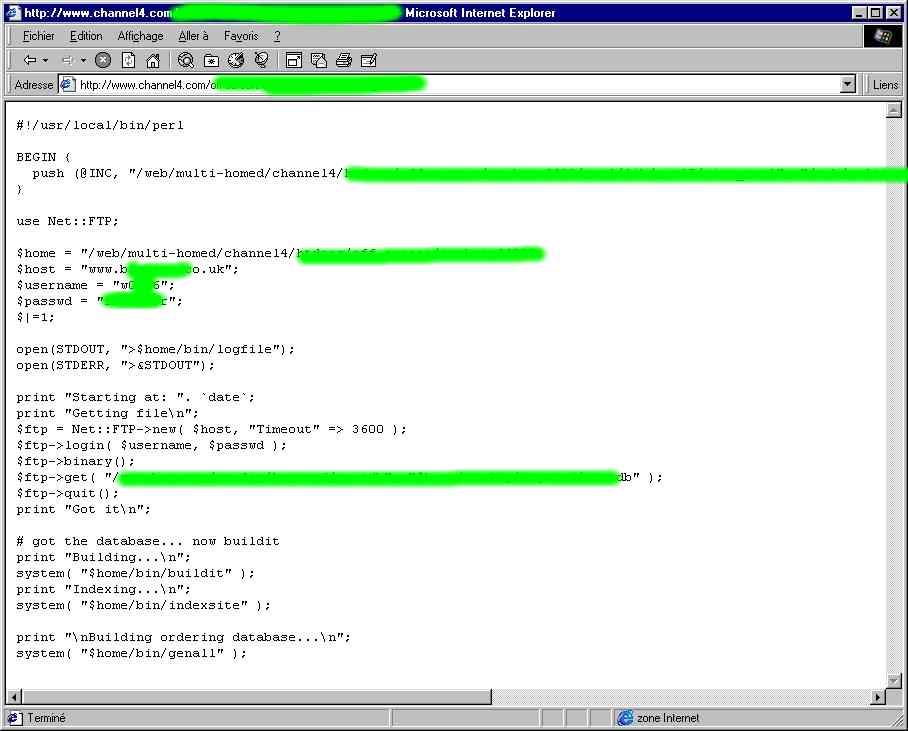Open the Affichage menu
Viewport: 908px width, 731px height.
[x=140, y=36]
